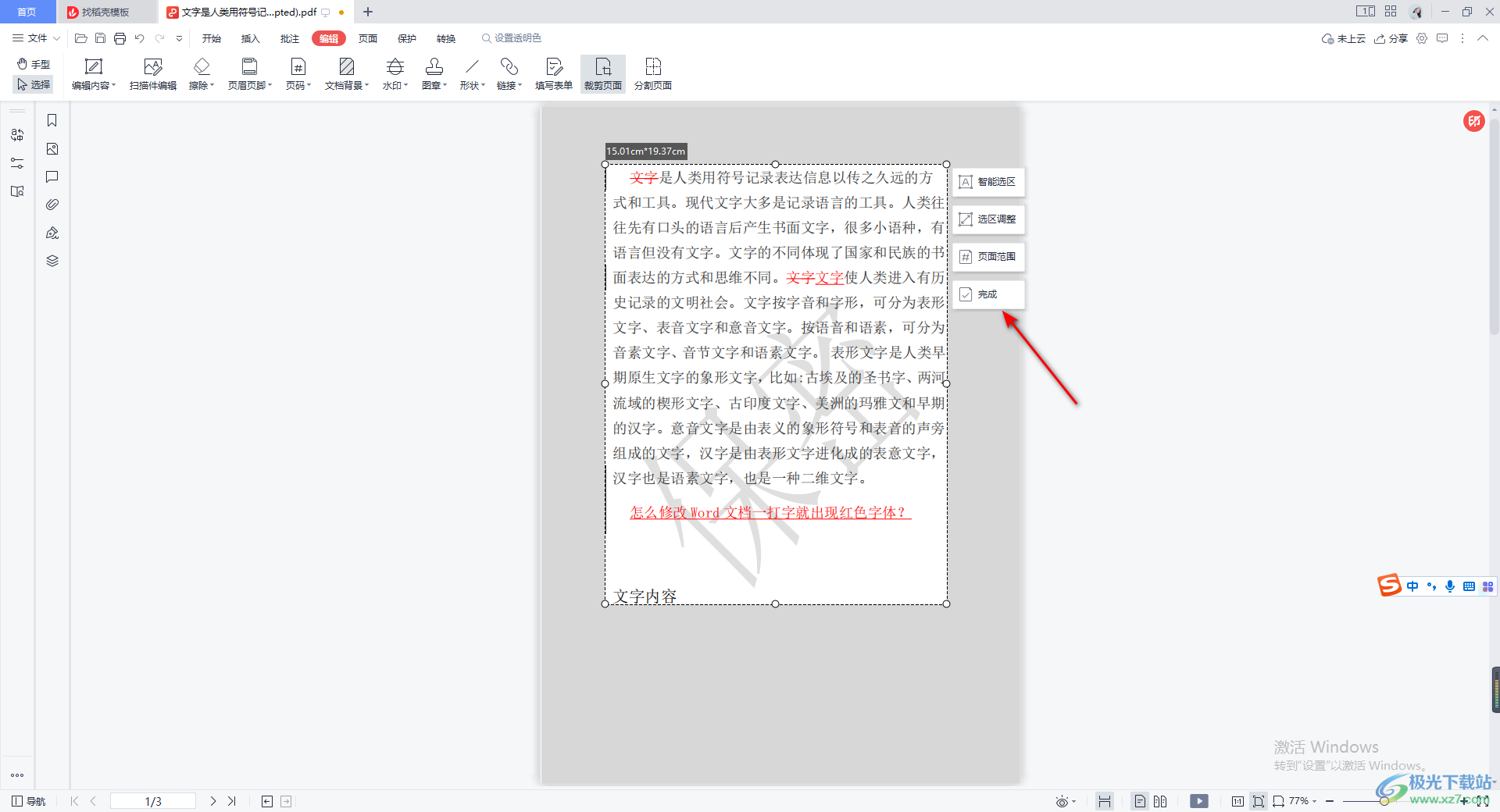This screenshot has width=1500, height=812.
Task: Open the Edit Content (编辑内容) tool
Action: click(94, 74)
